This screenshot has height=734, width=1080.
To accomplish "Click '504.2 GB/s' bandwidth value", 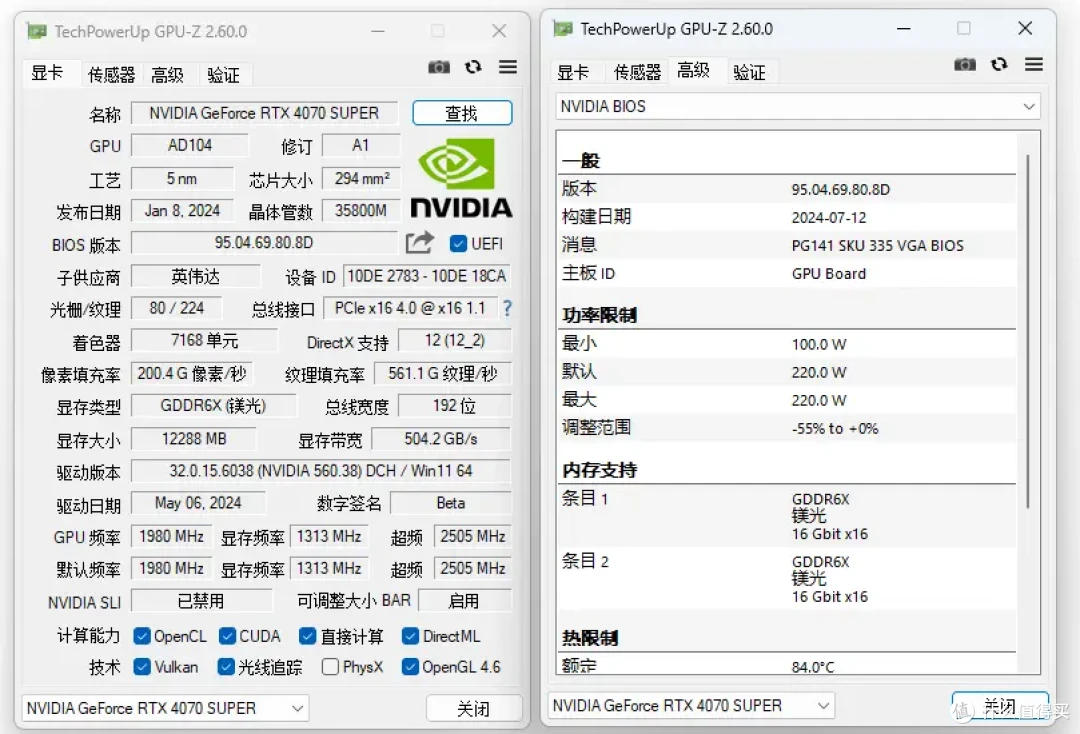I will coord(441,439).
